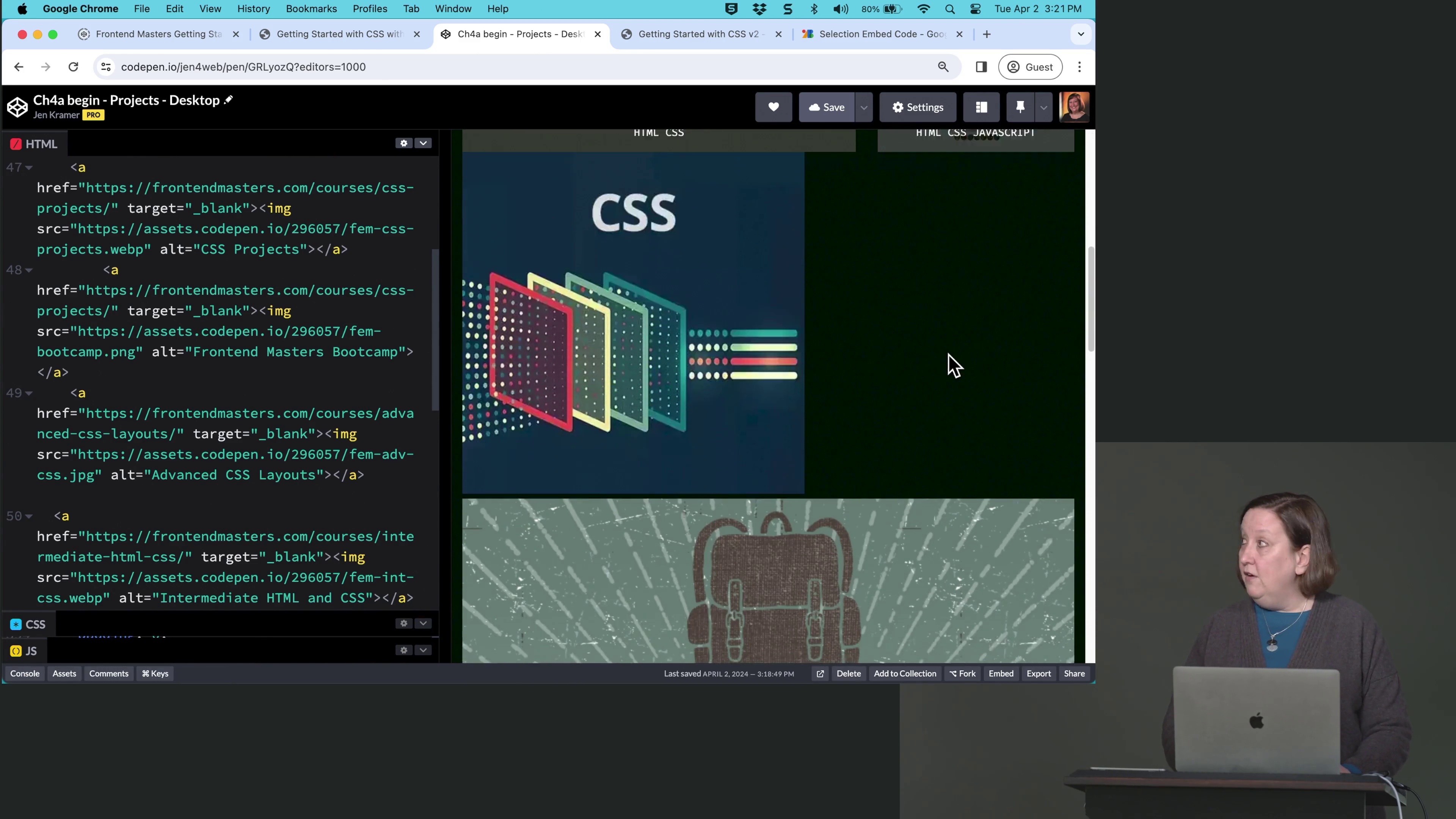Open the Bluetooth menu bar icon

pos(814,9)
